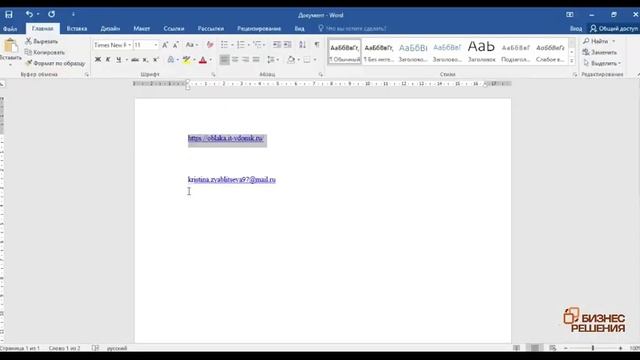Increase font size with the larger A icon
This screenshot has height=360, width=640.
(x=165, y=45)
